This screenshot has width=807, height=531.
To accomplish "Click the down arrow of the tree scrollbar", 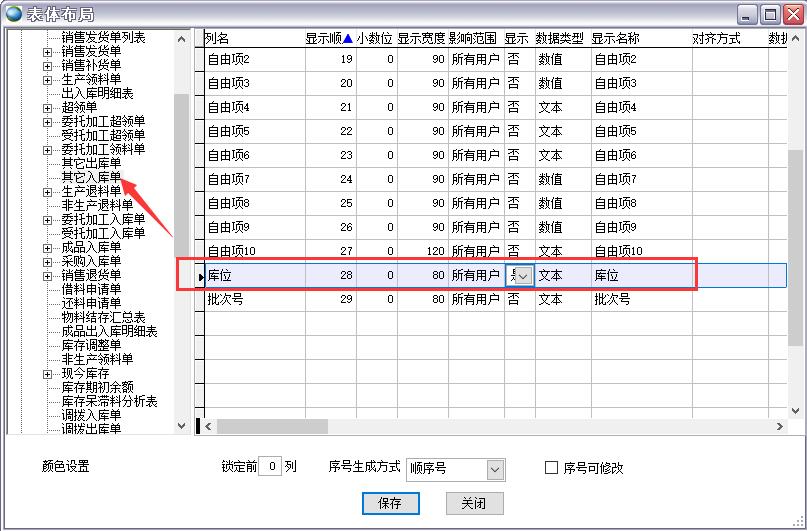I will (182, 426).
